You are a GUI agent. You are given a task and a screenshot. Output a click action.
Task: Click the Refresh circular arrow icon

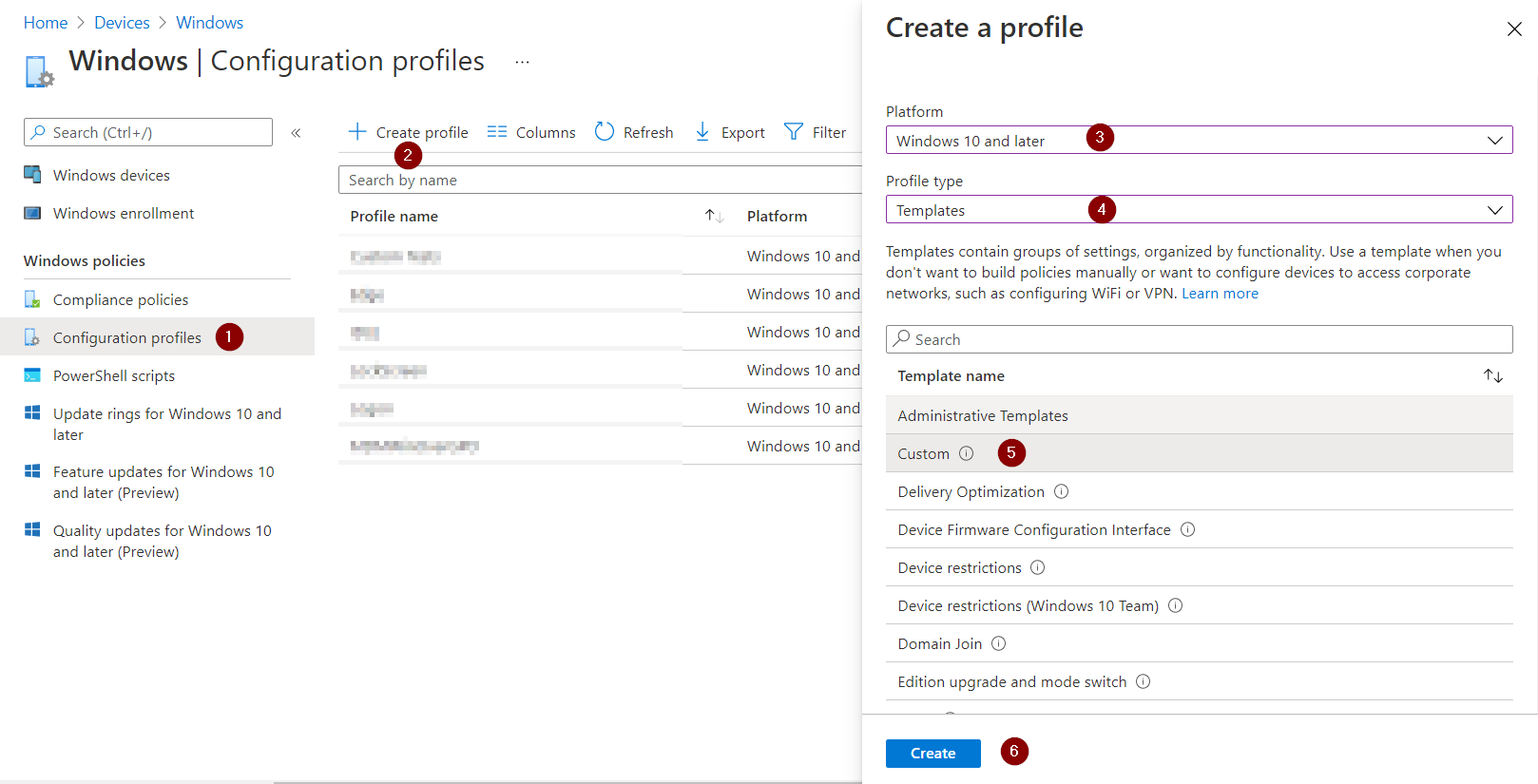[605, 131]
